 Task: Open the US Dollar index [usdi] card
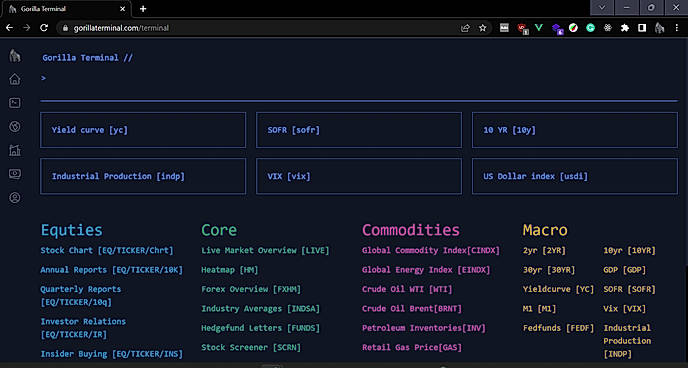[575, 176]
